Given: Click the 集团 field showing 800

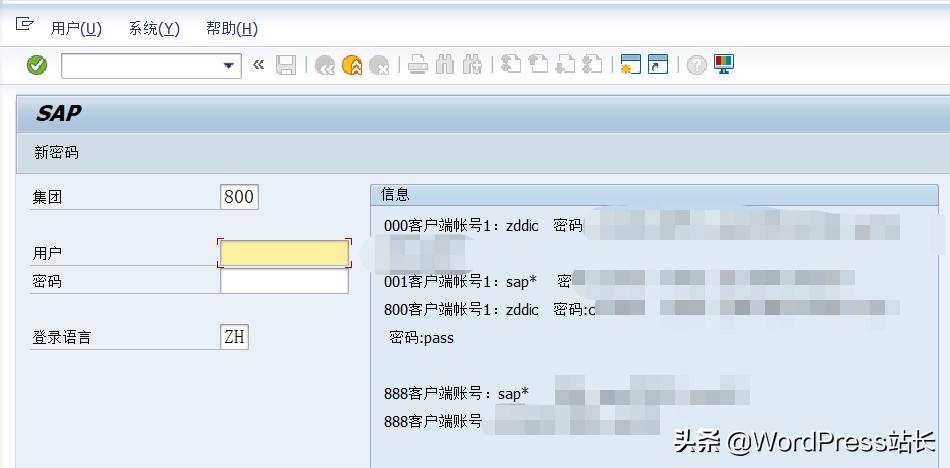Looking at the screenshot, I should [239, 197].
